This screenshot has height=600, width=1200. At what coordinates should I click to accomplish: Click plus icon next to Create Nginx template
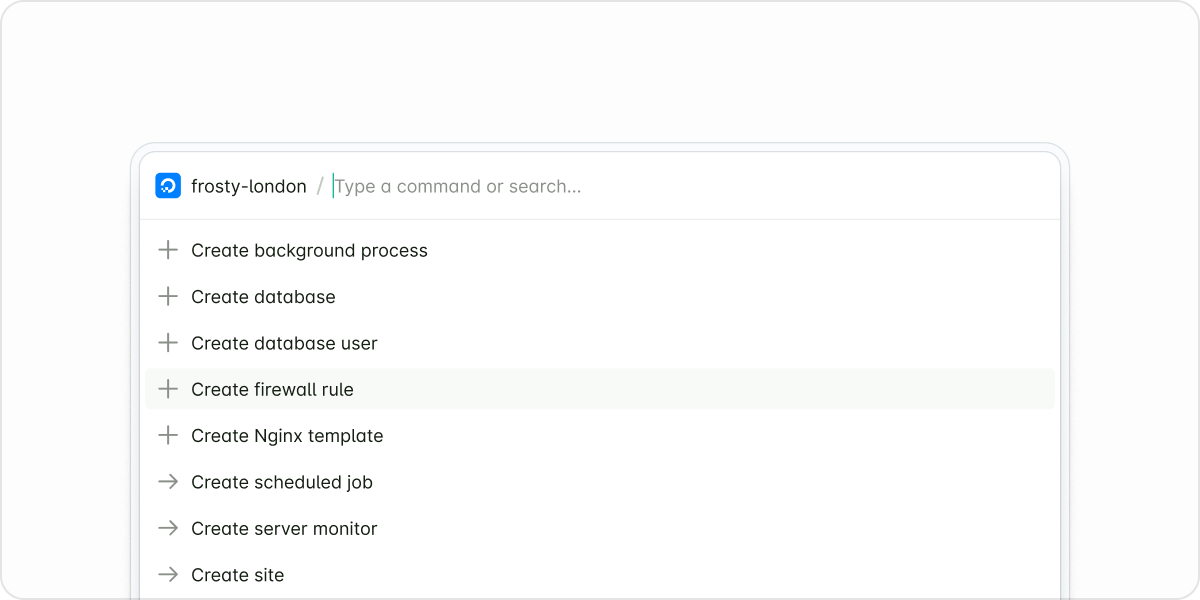click(168, 436)
